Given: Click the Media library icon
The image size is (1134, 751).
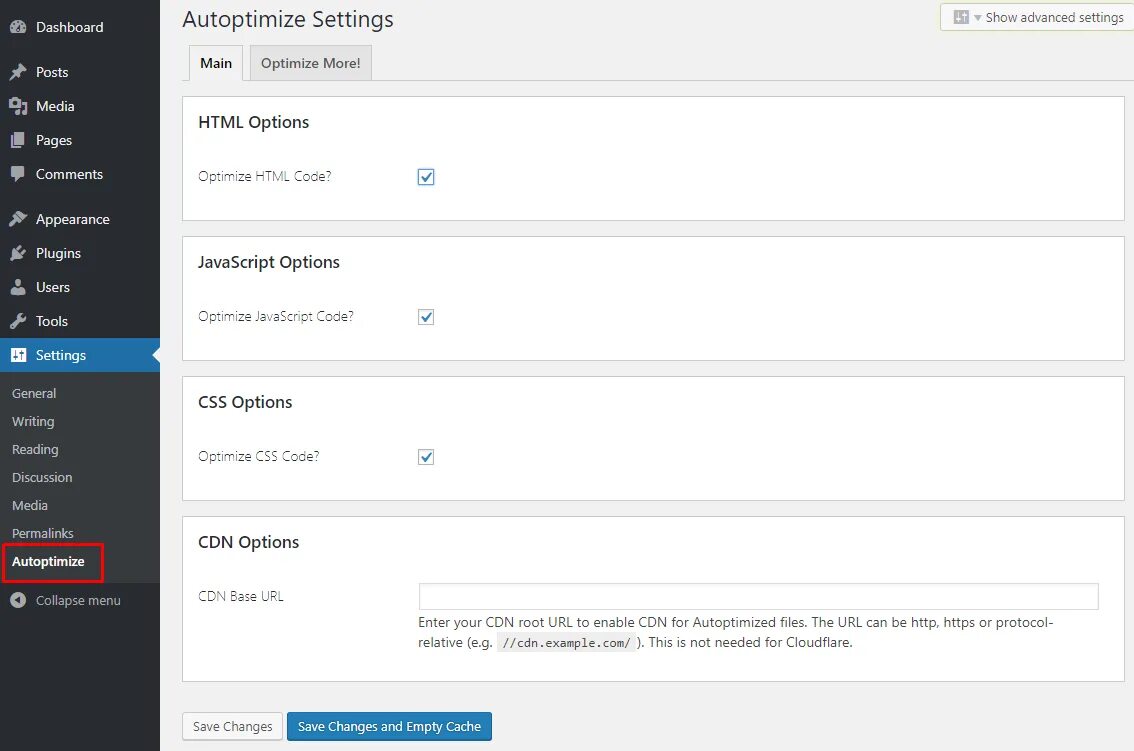Looking at the screenshot, I should coord(18,106).
